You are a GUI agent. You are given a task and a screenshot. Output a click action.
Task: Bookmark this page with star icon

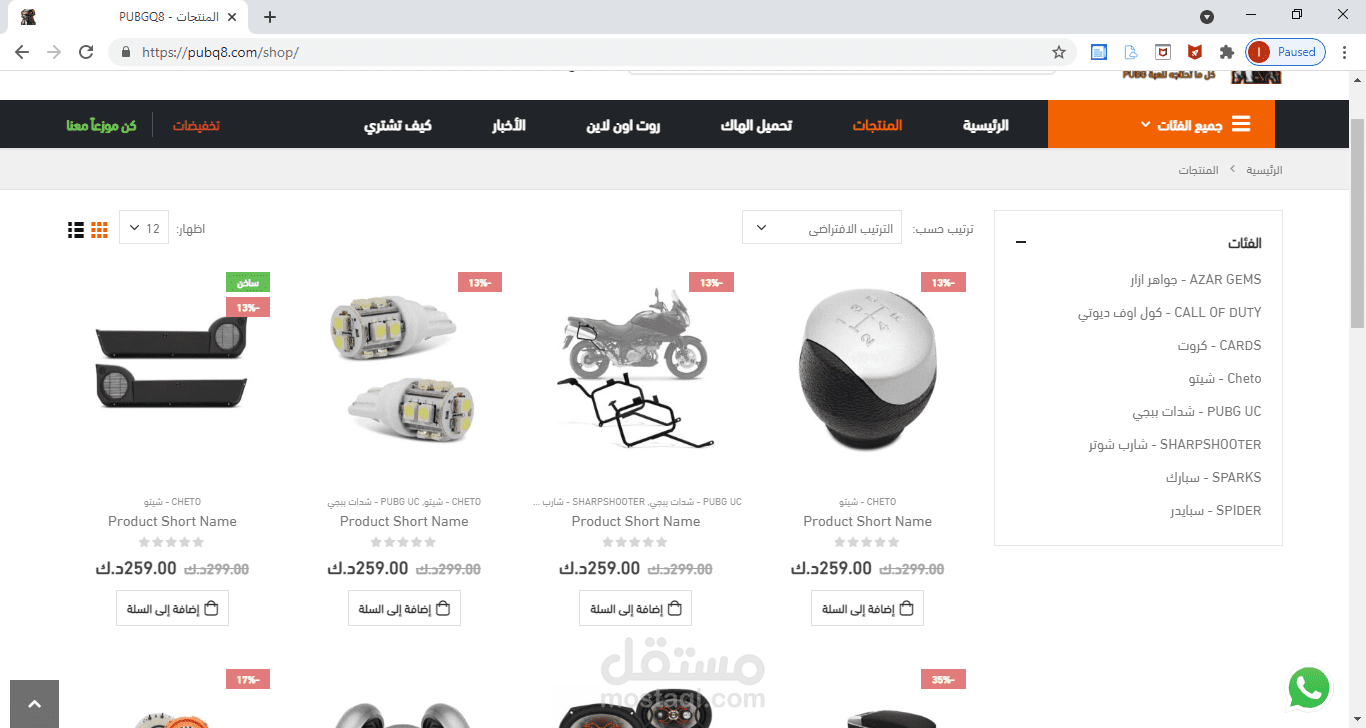coord(1059,52)
